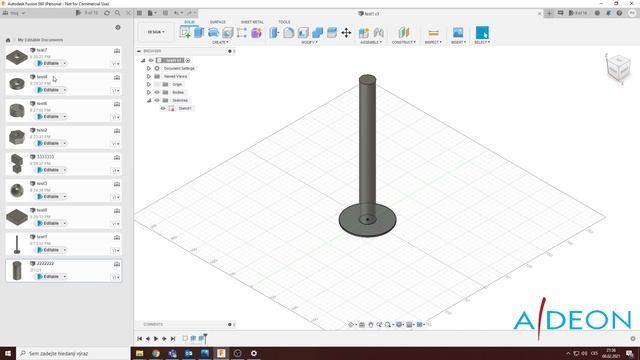The image size is (640, 360).
Task: Switch to the TOOLS tab
Action: (284, 22)
